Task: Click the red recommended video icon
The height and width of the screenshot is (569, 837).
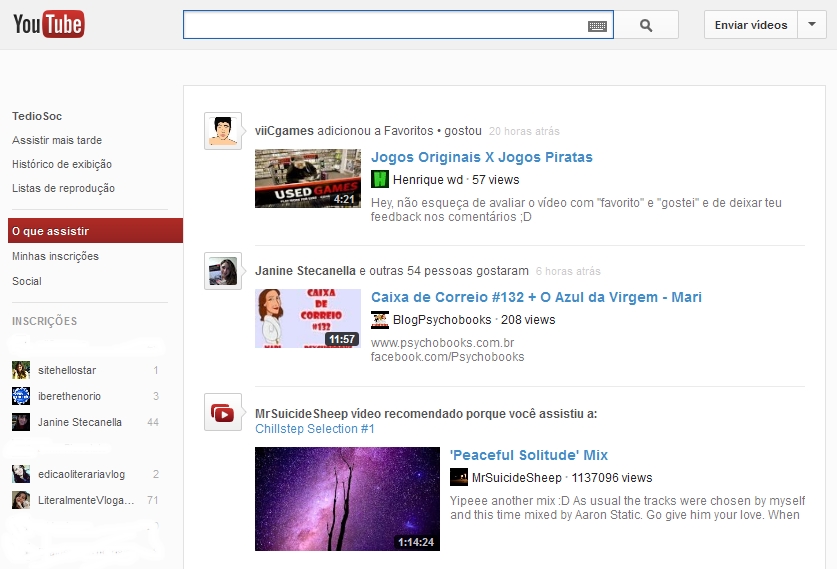Action: point(223,413)
